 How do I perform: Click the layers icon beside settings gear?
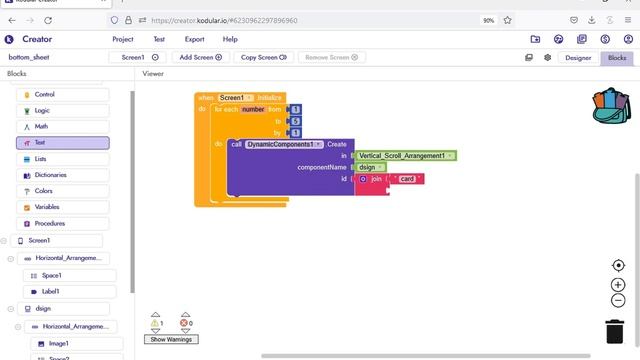coord(529,58)
